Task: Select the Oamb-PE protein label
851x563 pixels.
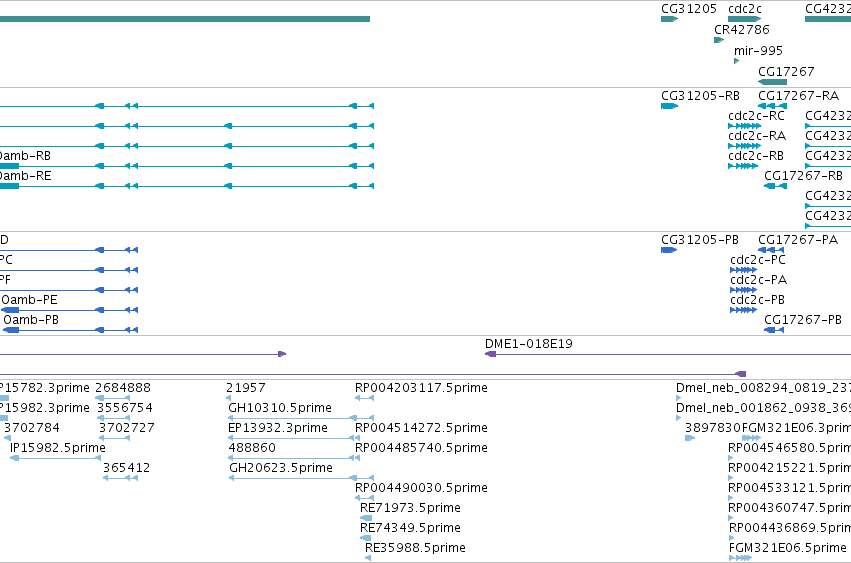Action: click(x=29, y=300)
